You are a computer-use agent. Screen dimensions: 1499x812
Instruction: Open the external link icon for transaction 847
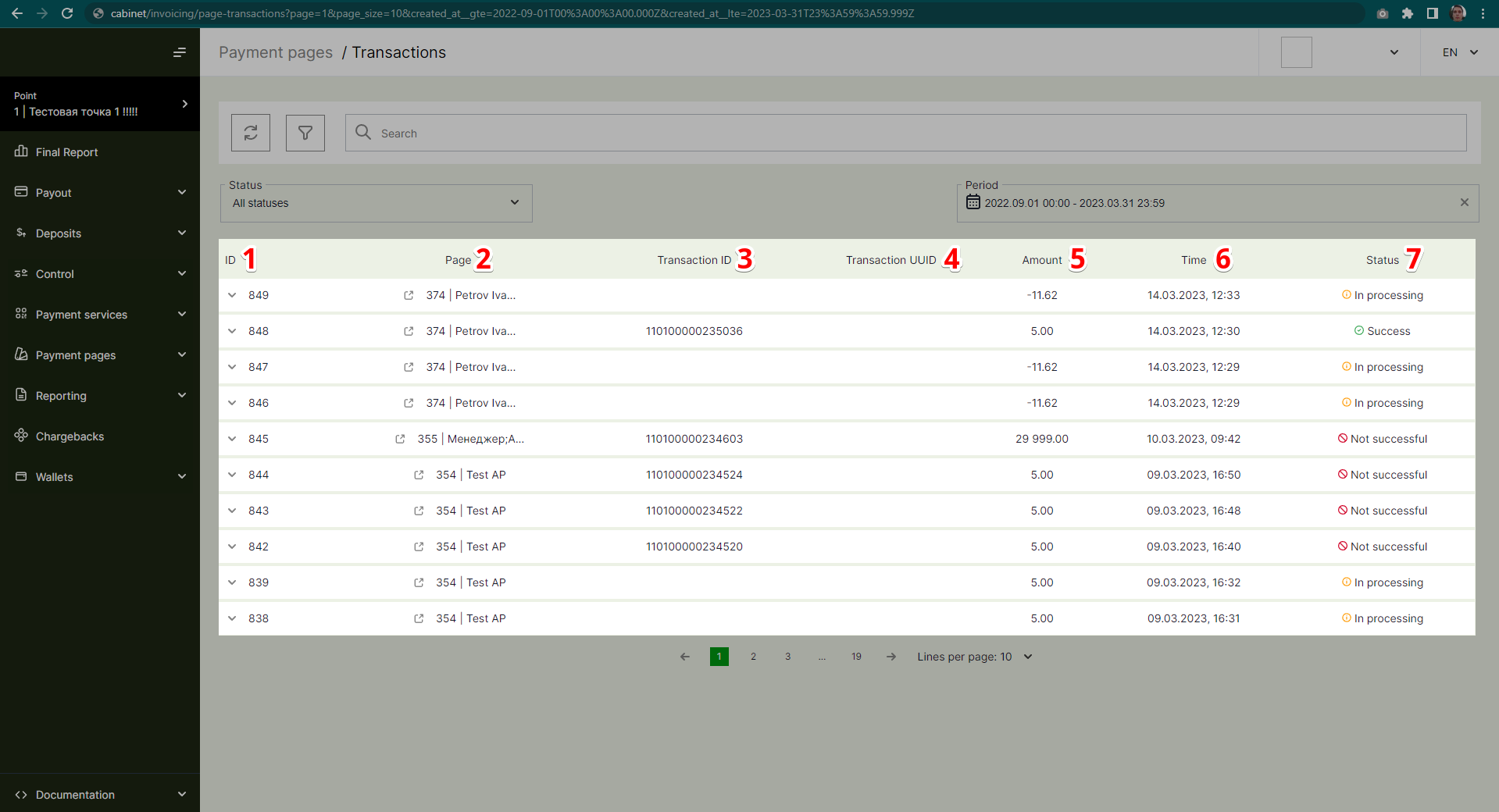(x=409, y=367)
